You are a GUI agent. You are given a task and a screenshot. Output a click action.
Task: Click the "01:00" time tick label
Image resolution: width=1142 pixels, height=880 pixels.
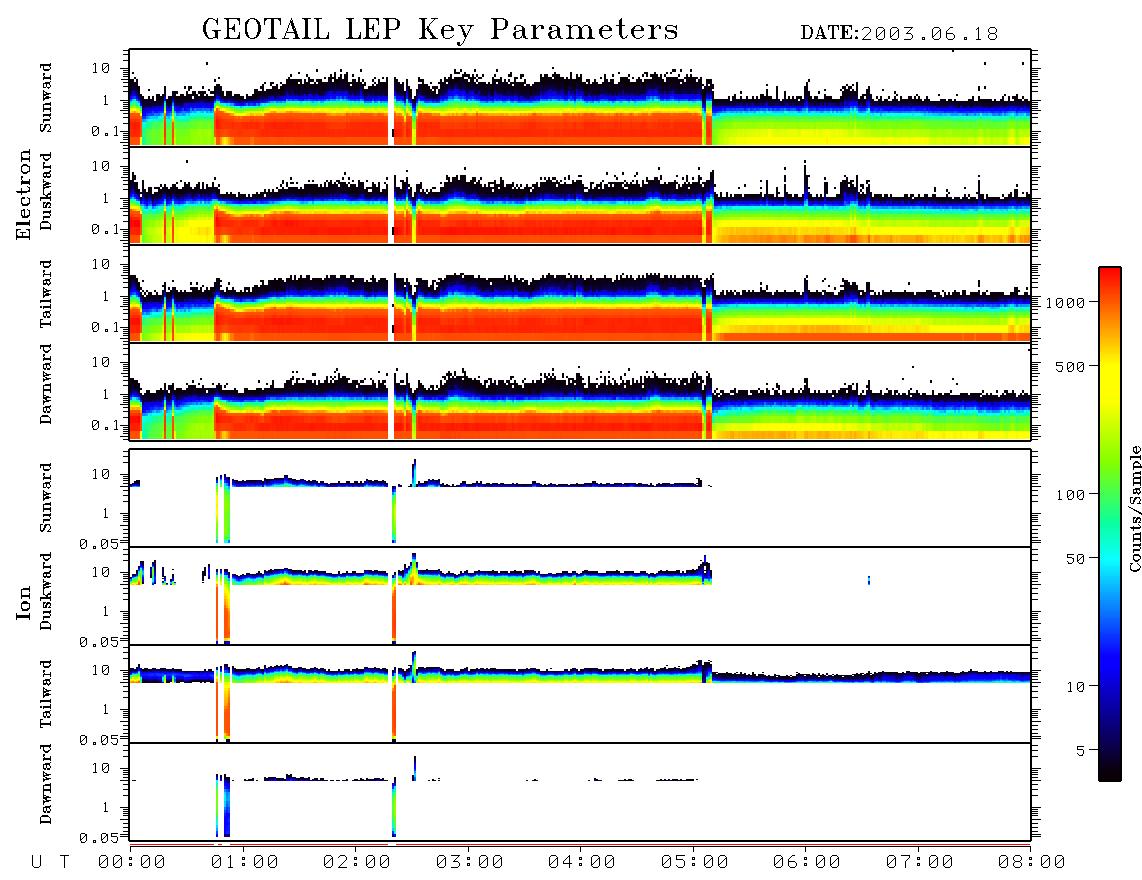coord(245,863)
